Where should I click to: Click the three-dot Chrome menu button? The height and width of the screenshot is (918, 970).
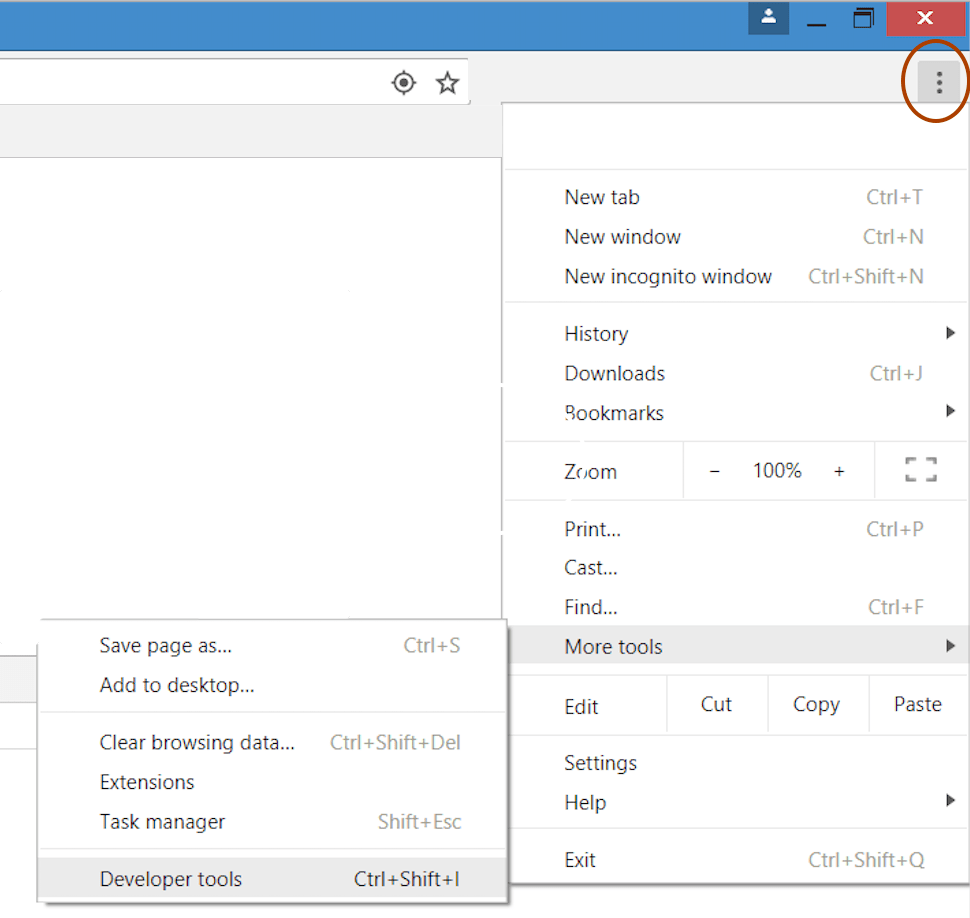938,82
